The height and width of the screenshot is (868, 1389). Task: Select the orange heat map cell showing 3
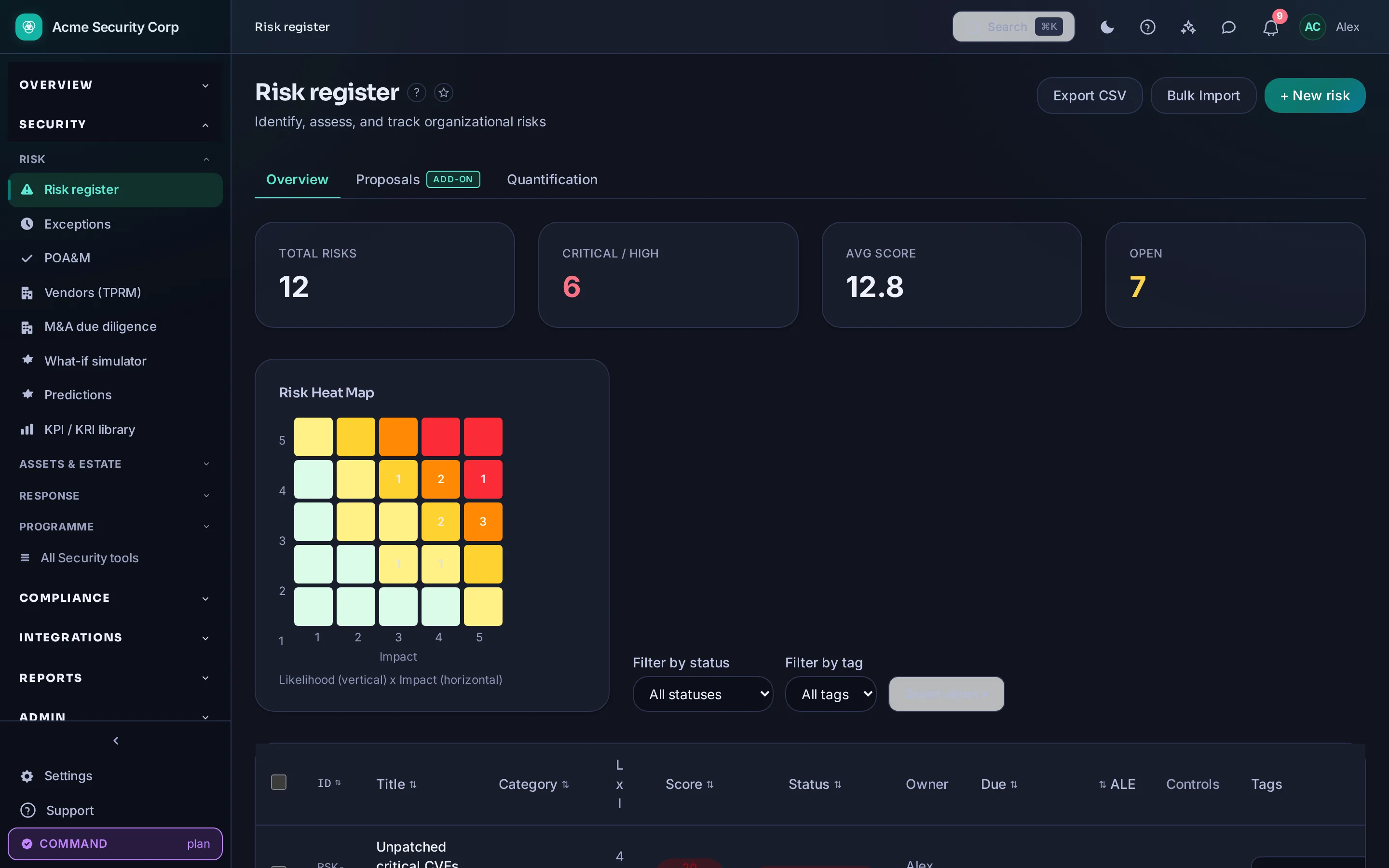click(483, 521)
